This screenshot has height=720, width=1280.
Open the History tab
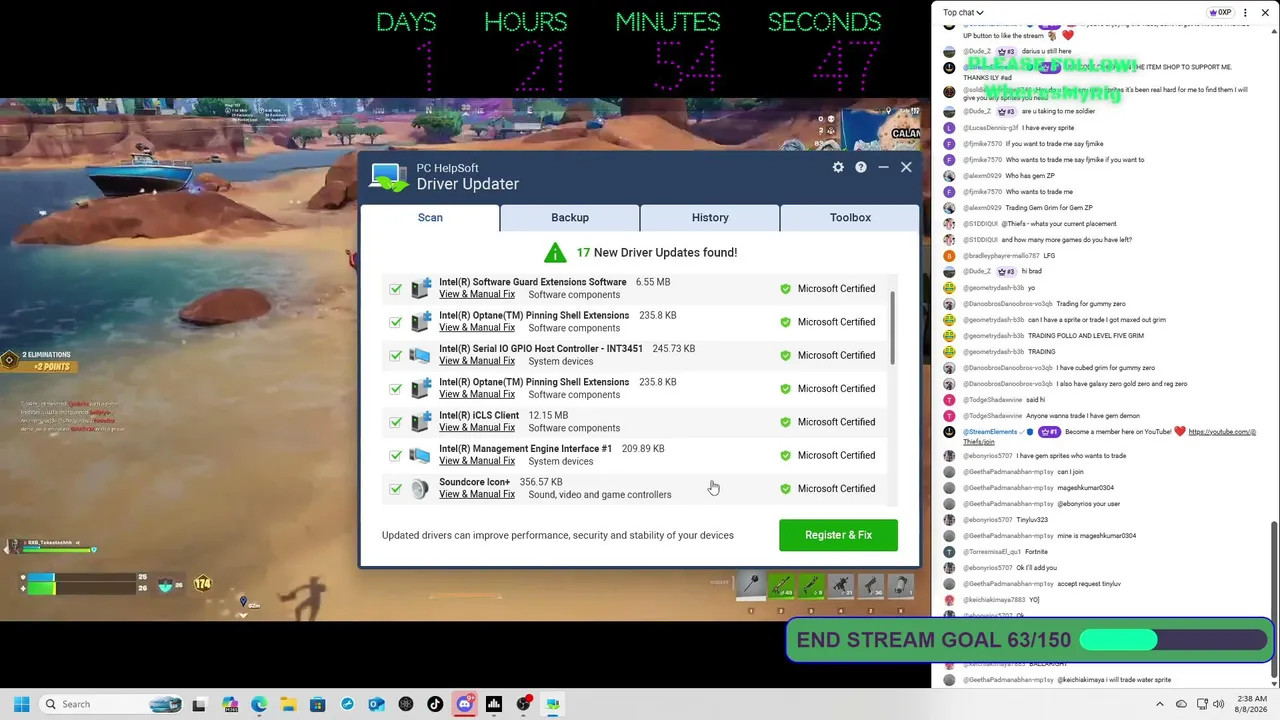pyautogui.click(x=710, y=217)
